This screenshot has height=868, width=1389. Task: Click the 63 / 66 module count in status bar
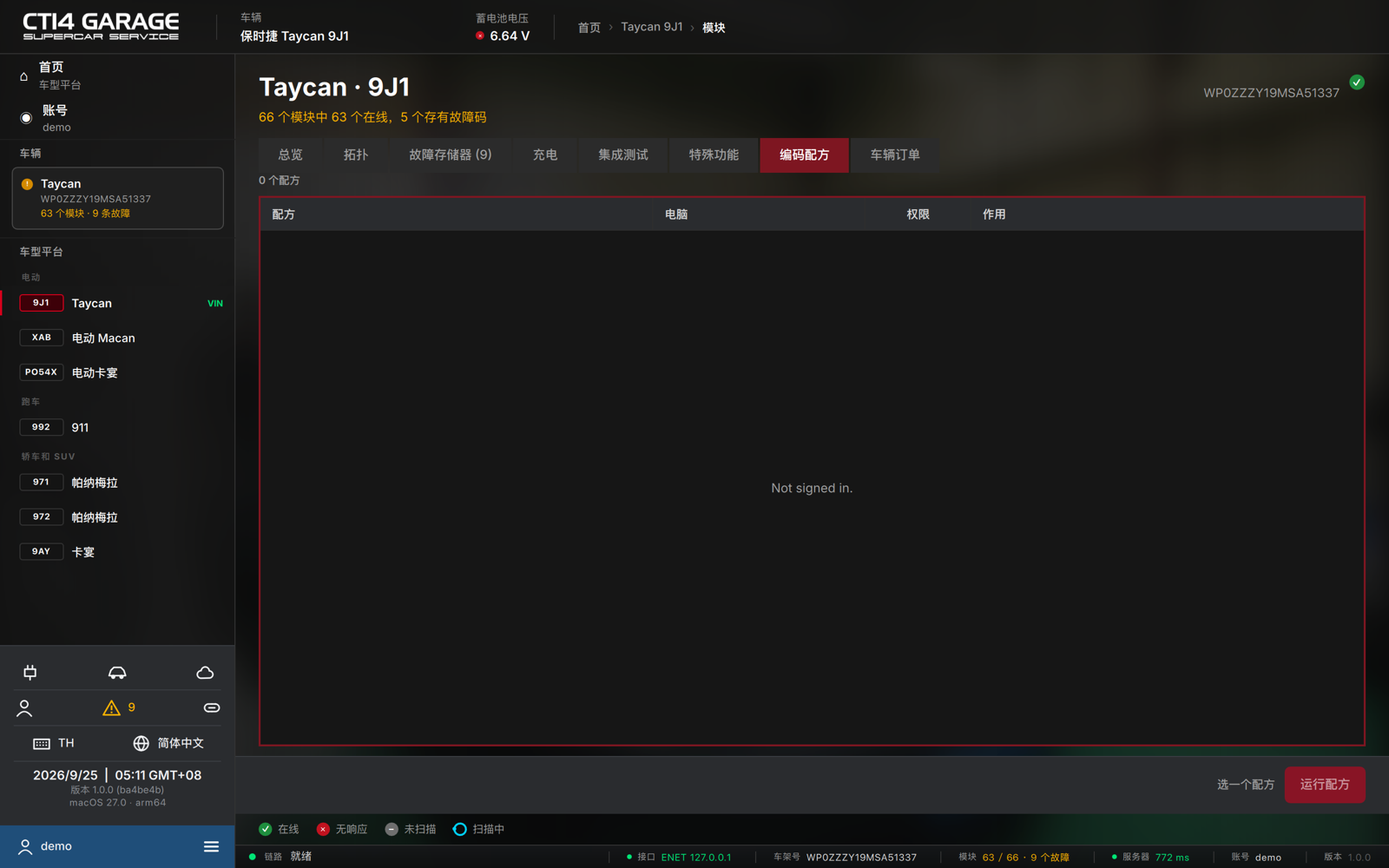(1000, 858)
